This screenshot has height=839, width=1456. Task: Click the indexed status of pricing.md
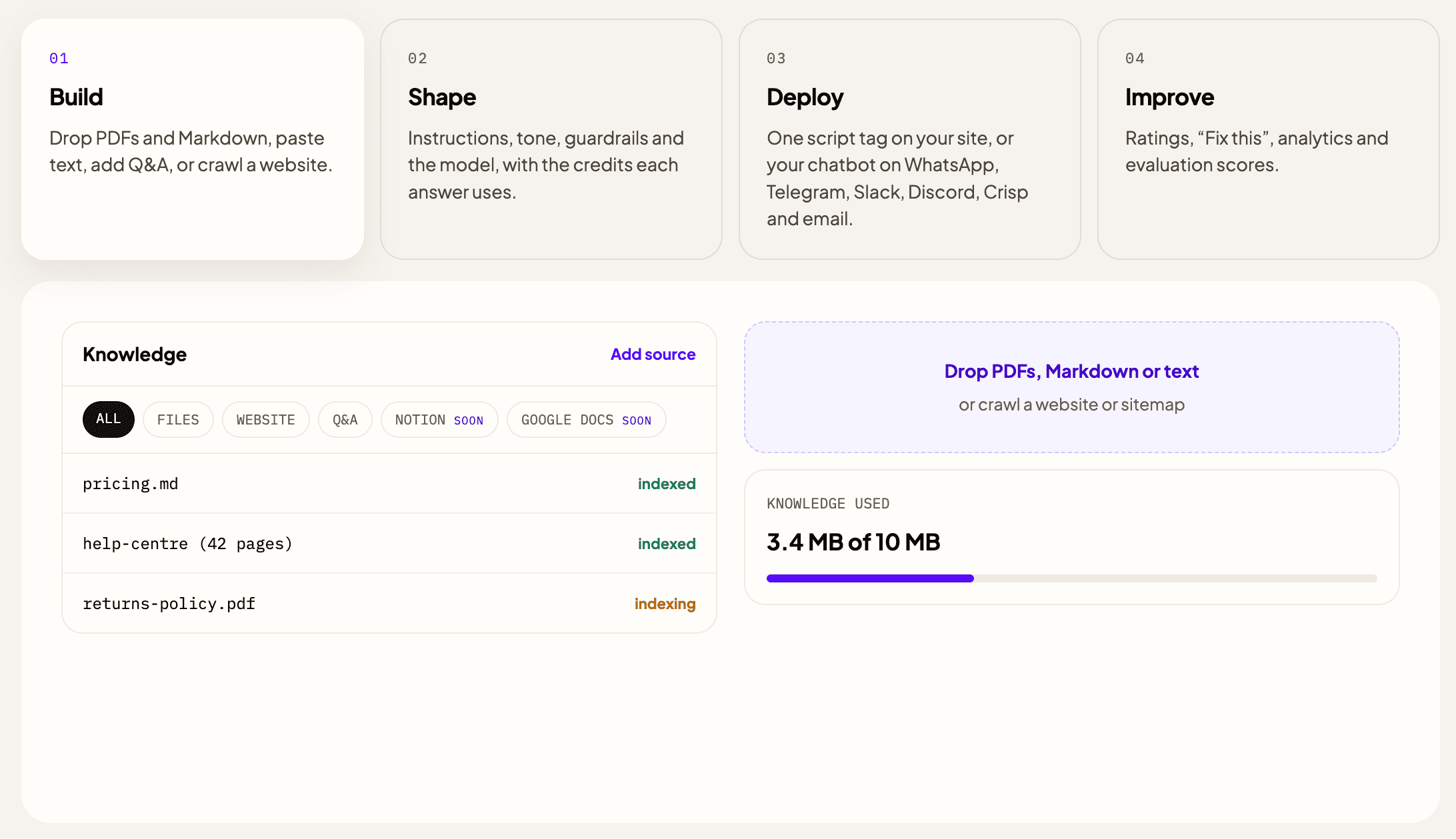click(667, 484)
